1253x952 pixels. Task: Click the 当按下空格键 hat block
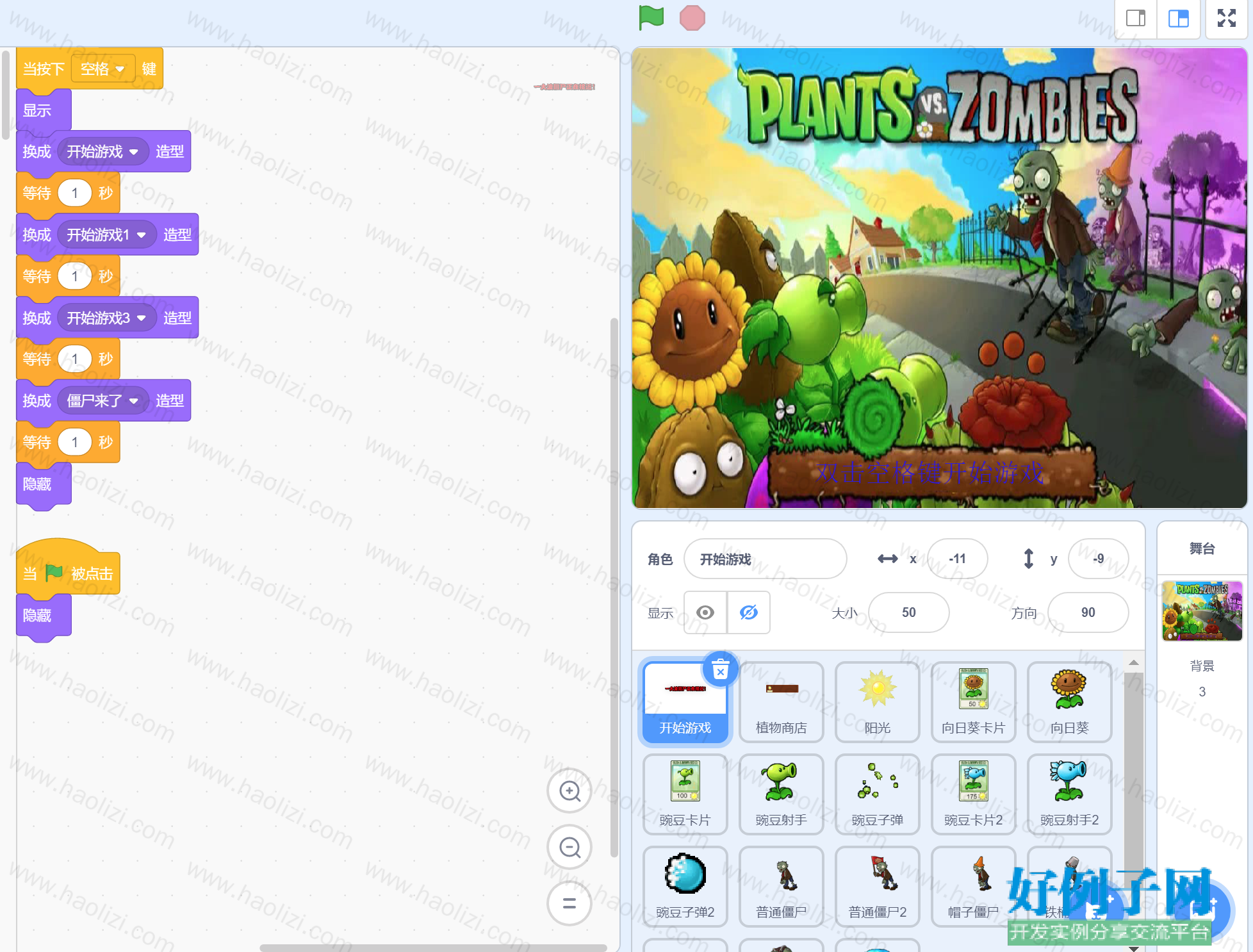(90, 69)
